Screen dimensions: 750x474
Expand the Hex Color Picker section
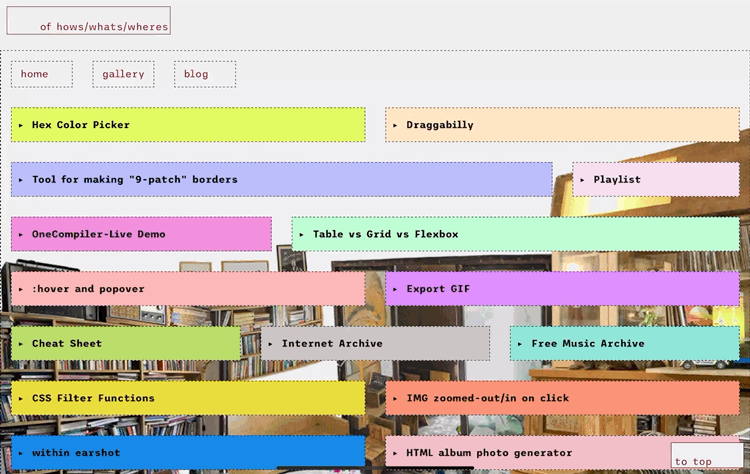(x=81, y=125)
